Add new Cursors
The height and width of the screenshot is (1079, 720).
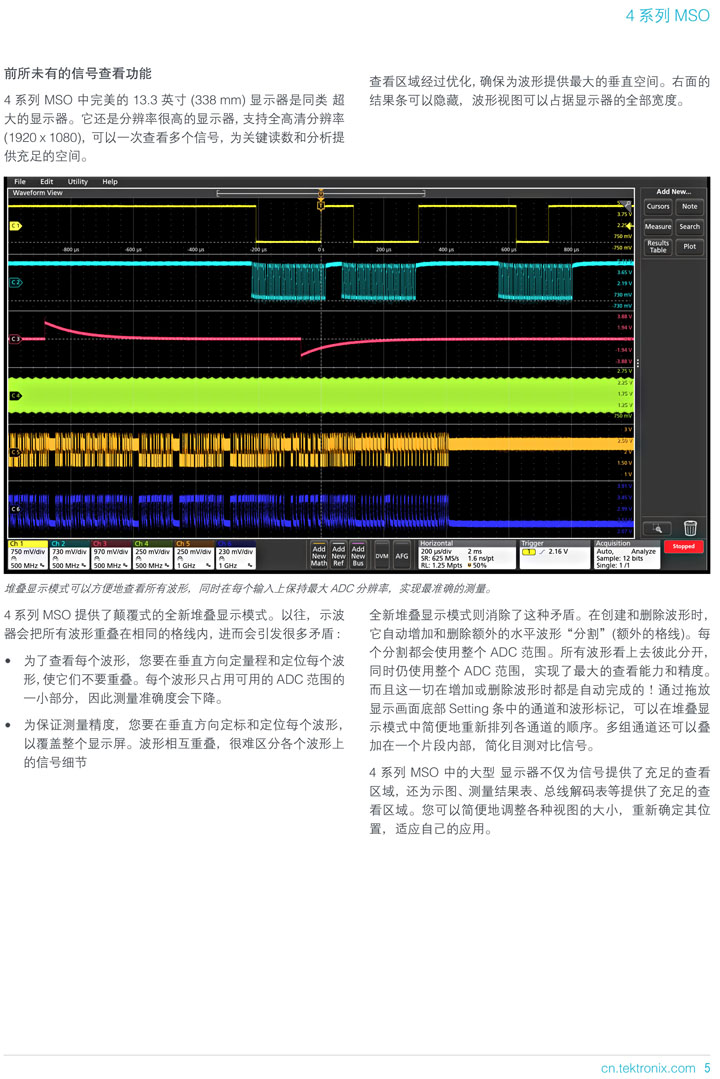pyautogui.click(x=657, y=206)
